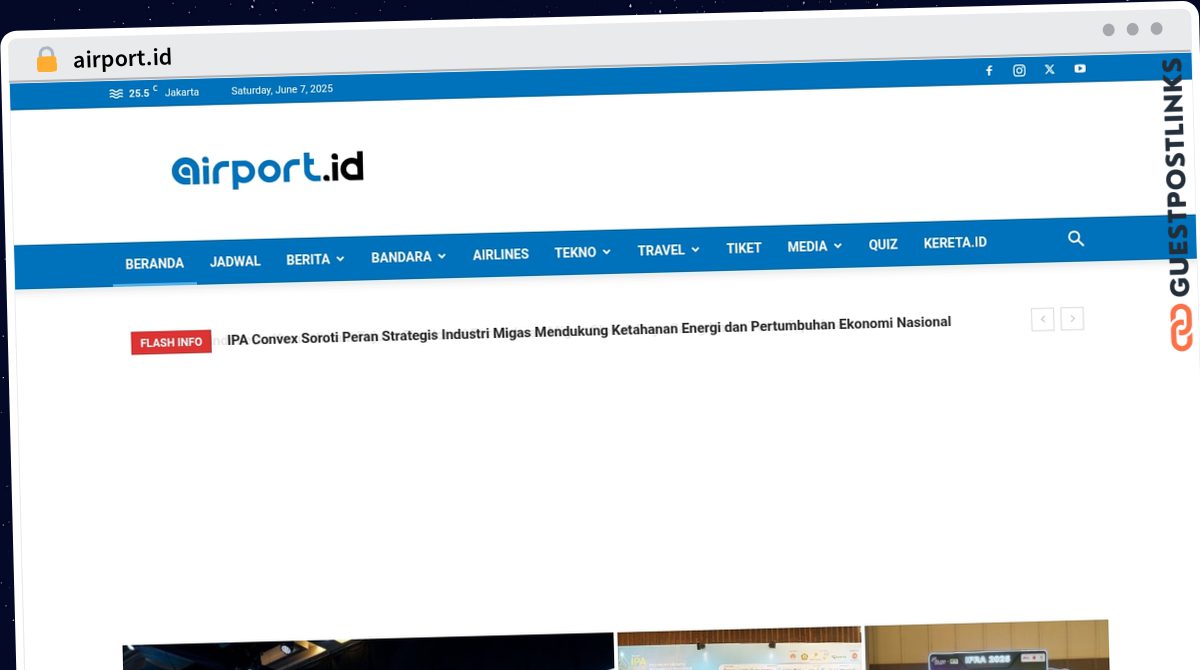Open the Quiz menu item
Image resolution: width=1200 pixels, height=670 pixels.
[x=883, y=244]
